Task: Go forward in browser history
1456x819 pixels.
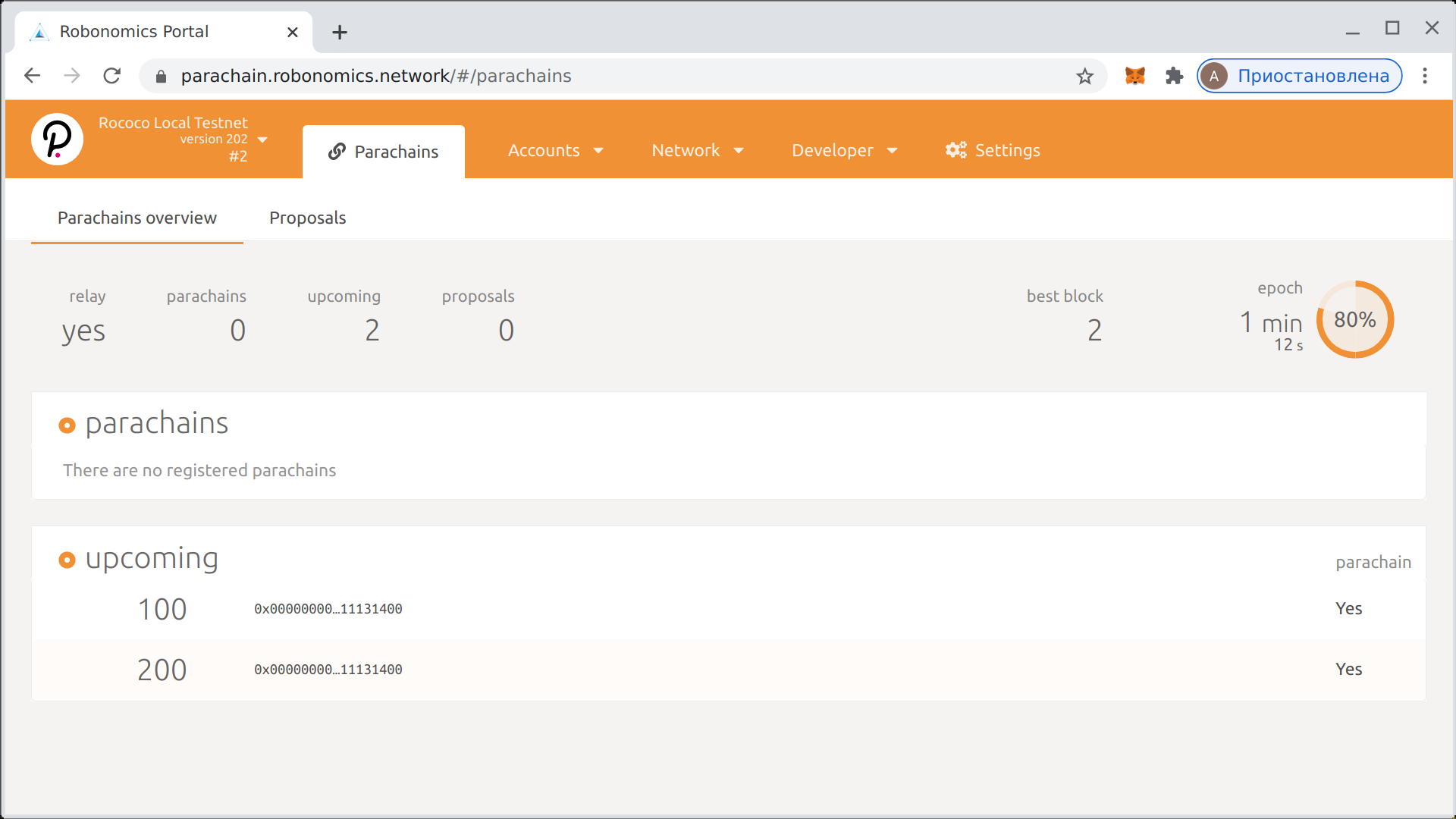Action: (x=72, y=76)
